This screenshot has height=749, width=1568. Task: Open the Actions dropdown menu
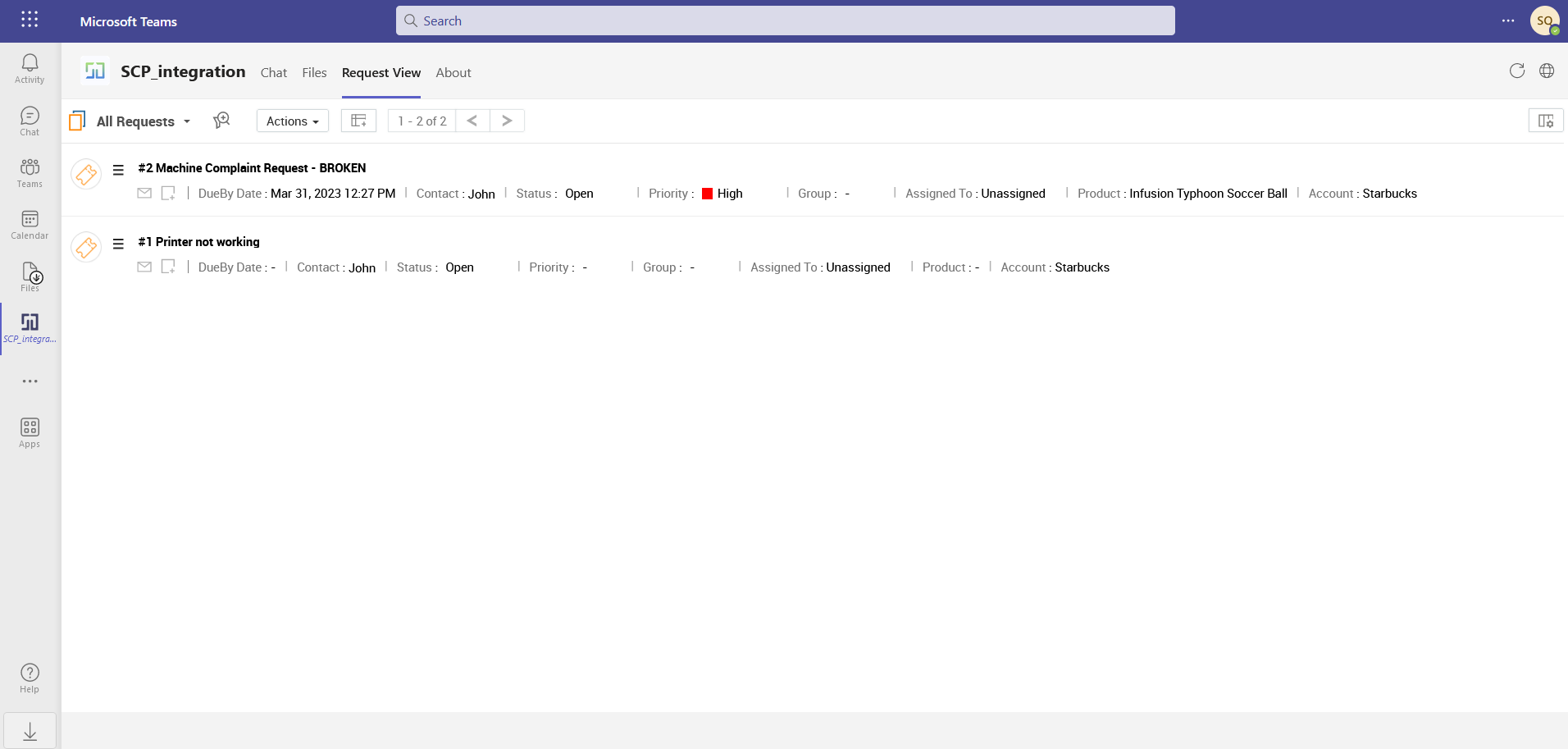[292, 121]
